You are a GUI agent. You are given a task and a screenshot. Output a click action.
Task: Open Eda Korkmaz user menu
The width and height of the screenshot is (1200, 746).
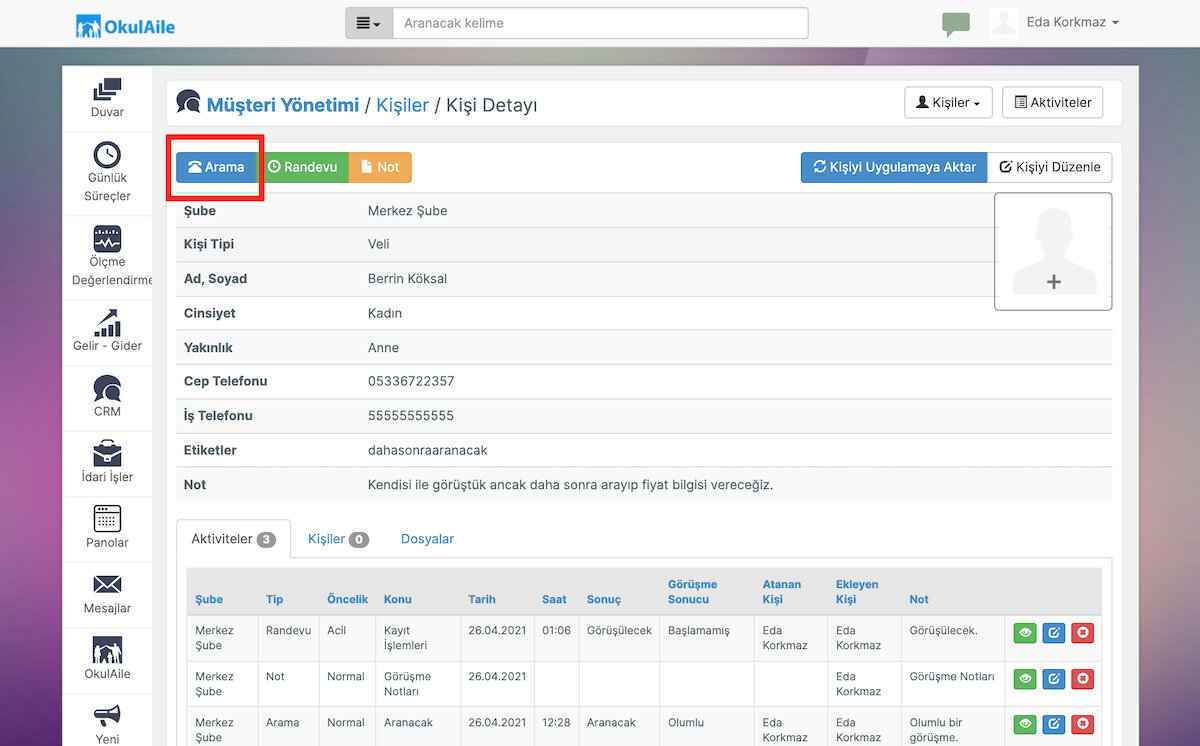[x=1055, y=22]
